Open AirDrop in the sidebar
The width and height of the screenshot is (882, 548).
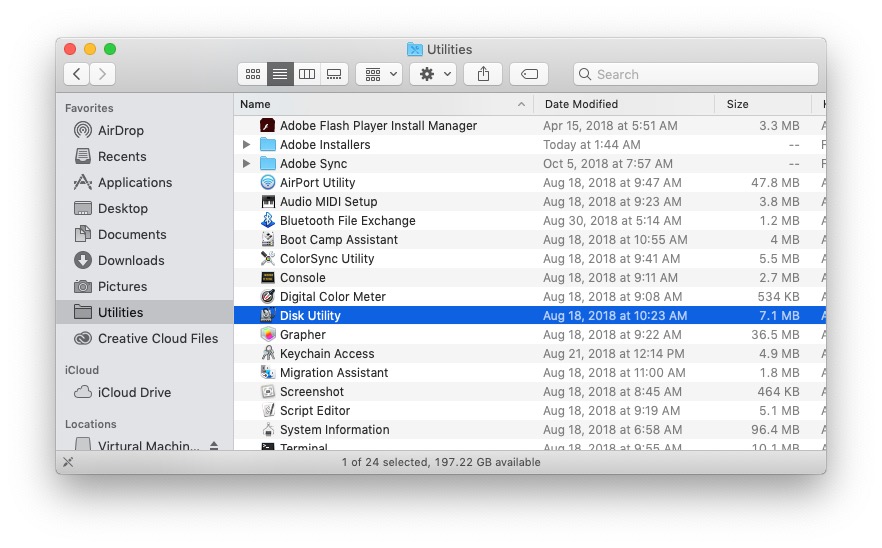tap(120, 130)
